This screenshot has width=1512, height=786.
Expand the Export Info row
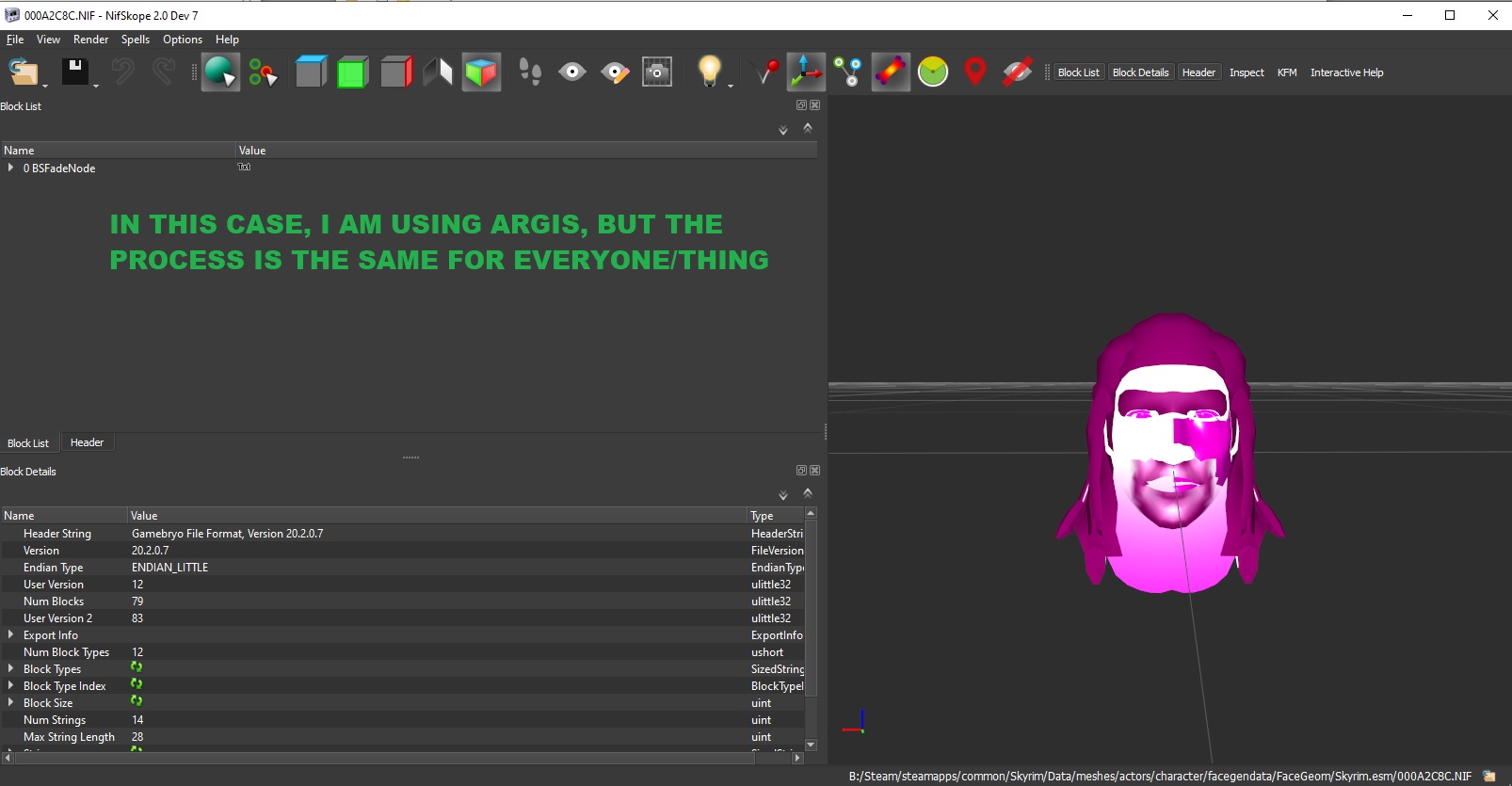[10, 634]
